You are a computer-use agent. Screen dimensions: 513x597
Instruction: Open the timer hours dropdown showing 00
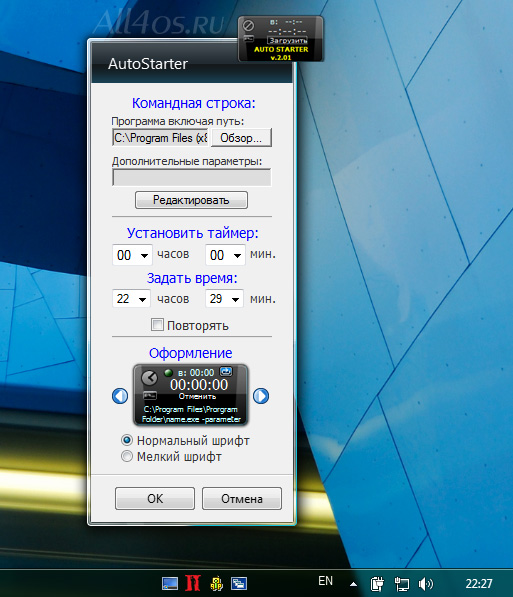pos(132,255)
